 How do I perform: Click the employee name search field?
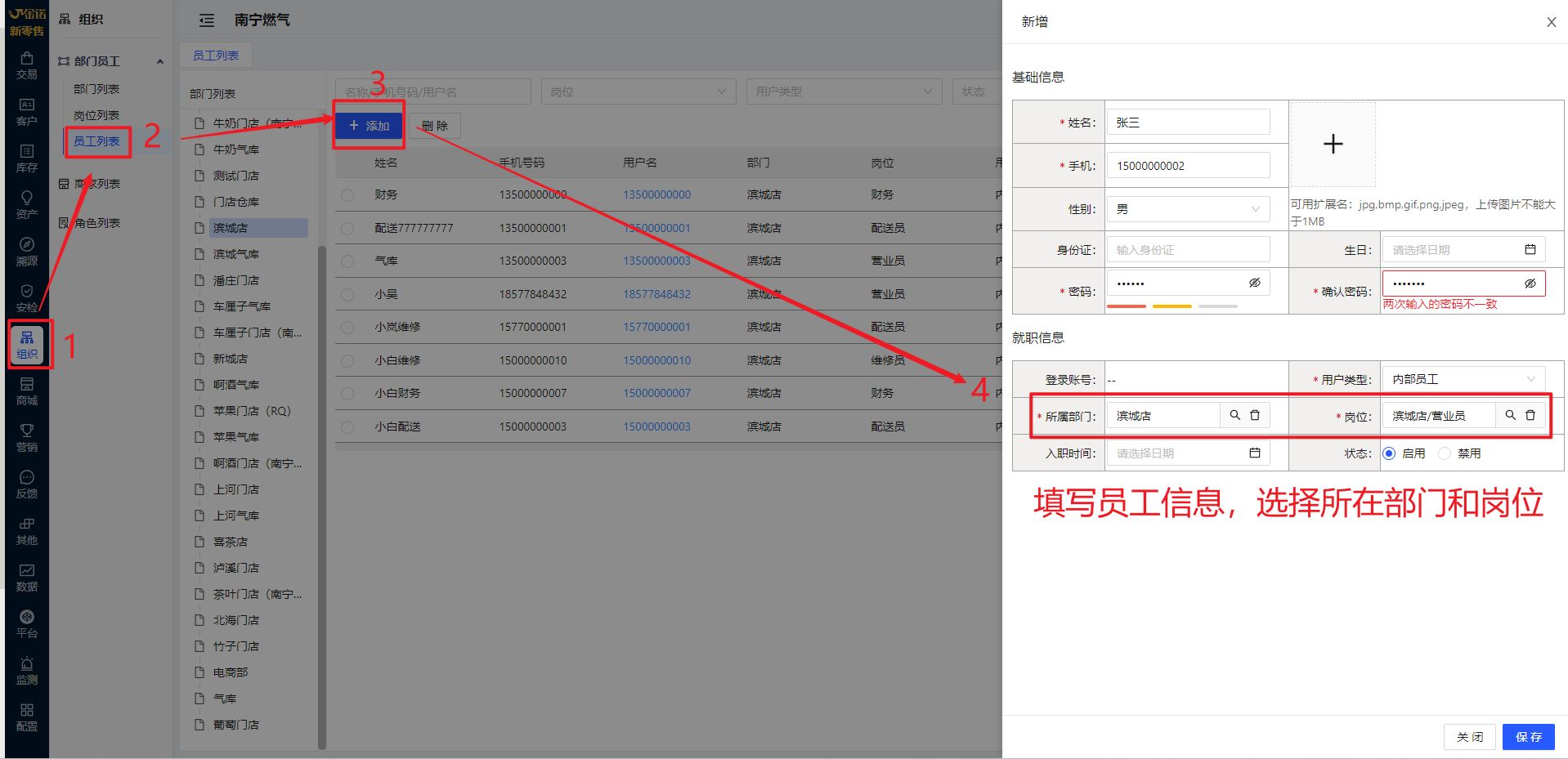tap(432, 92)
